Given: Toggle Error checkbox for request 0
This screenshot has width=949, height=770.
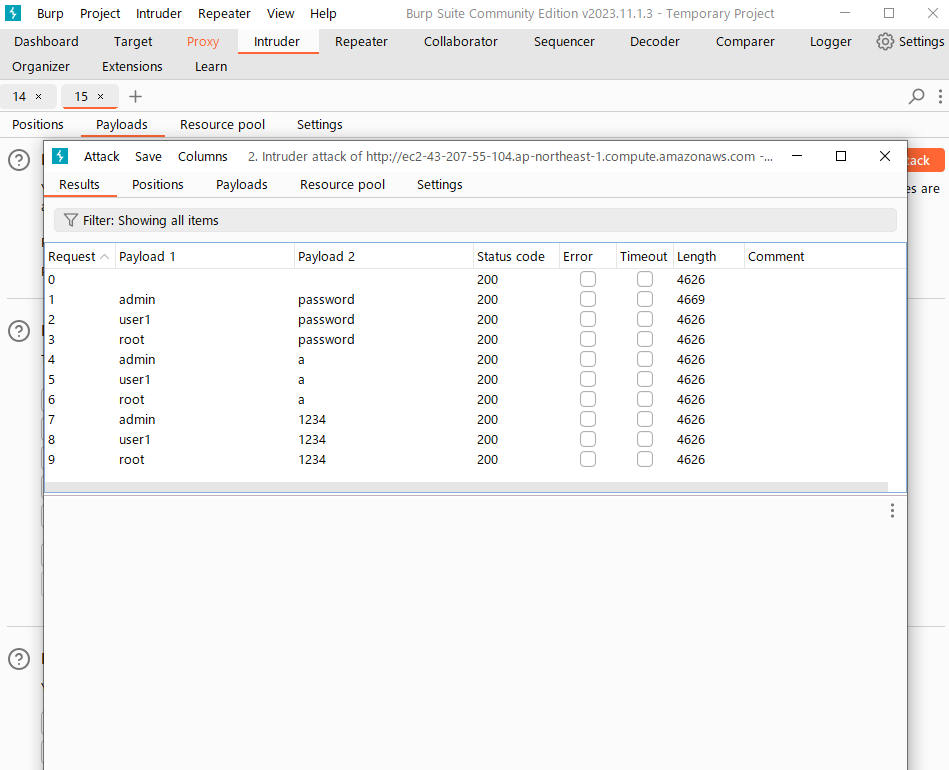Looking at the screenshot, I should pos(588,279).
